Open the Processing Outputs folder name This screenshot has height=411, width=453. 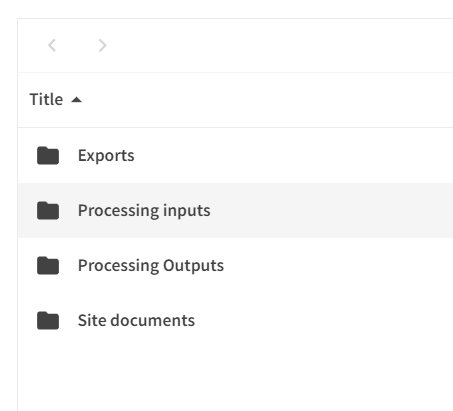coord(151,266)
